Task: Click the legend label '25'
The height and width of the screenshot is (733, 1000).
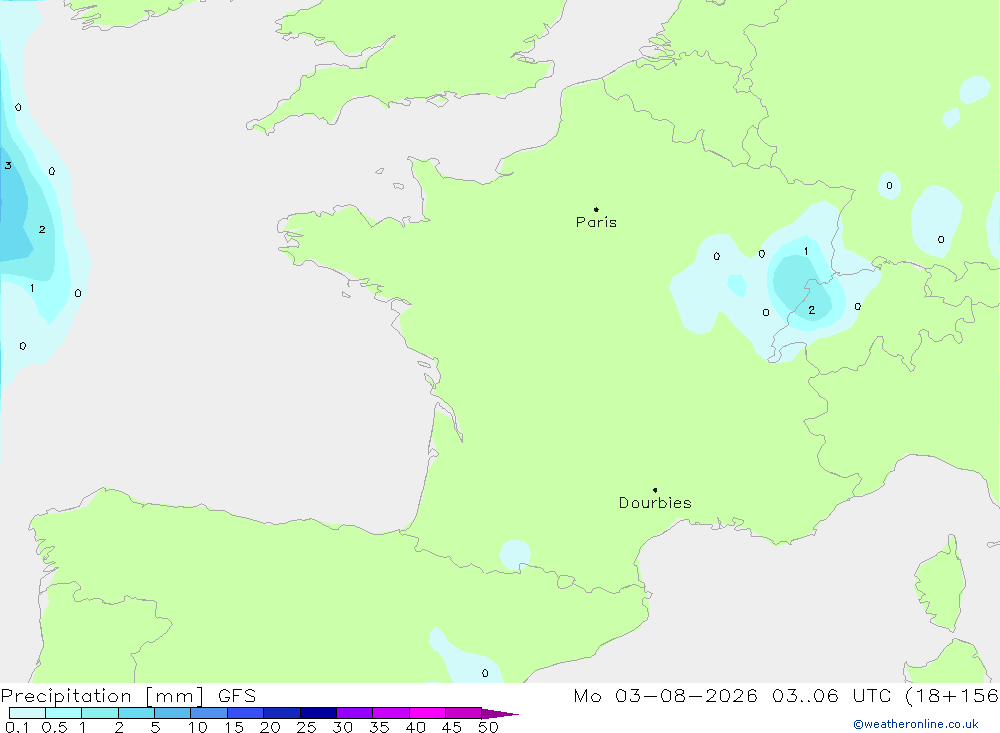Action: tap(306, 727)
